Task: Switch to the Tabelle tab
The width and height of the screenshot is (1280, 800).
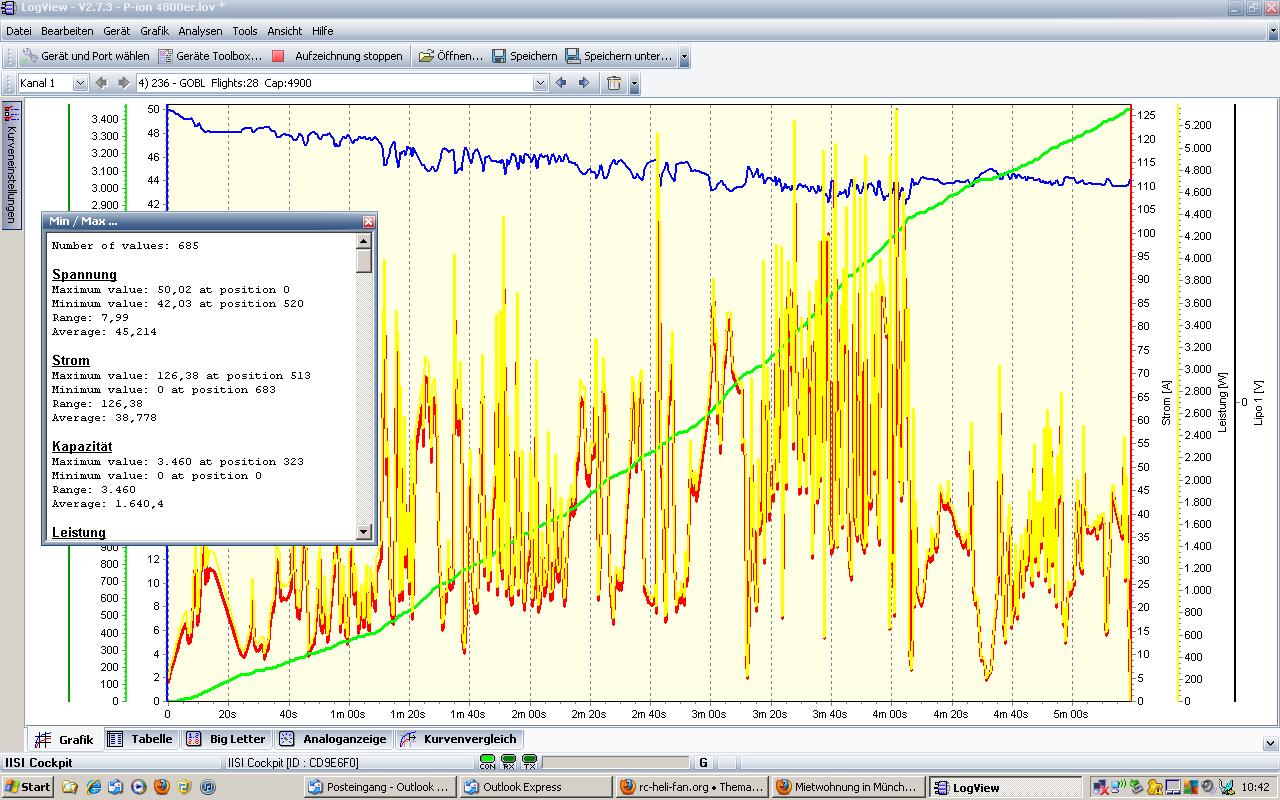Action: tap(141, 739)
